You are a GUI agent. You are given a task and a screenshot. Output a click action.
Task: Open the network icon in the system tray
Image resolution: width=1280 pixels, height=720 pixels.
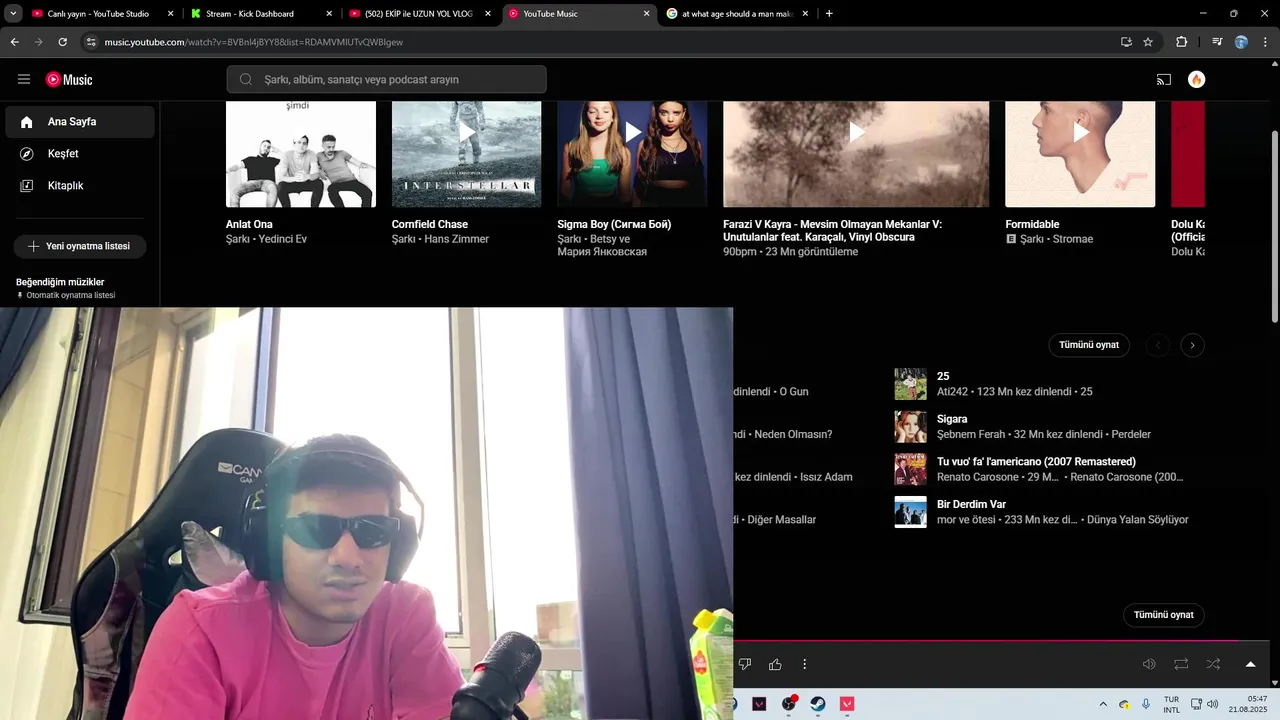(1196, 704)
